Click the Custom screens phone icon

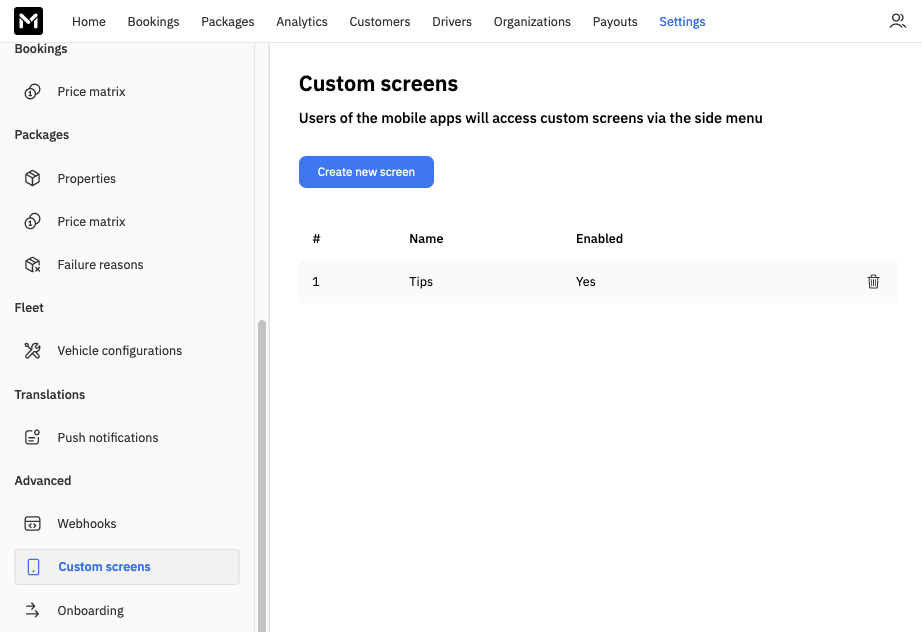pyautogui.click(x=34, y=567)
